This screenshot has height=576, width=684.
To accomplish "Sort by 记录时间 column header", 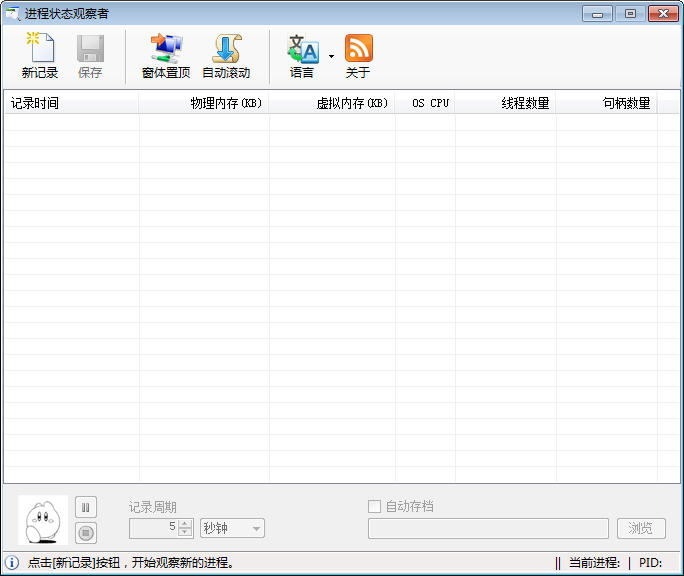I will tap(71, 103).
